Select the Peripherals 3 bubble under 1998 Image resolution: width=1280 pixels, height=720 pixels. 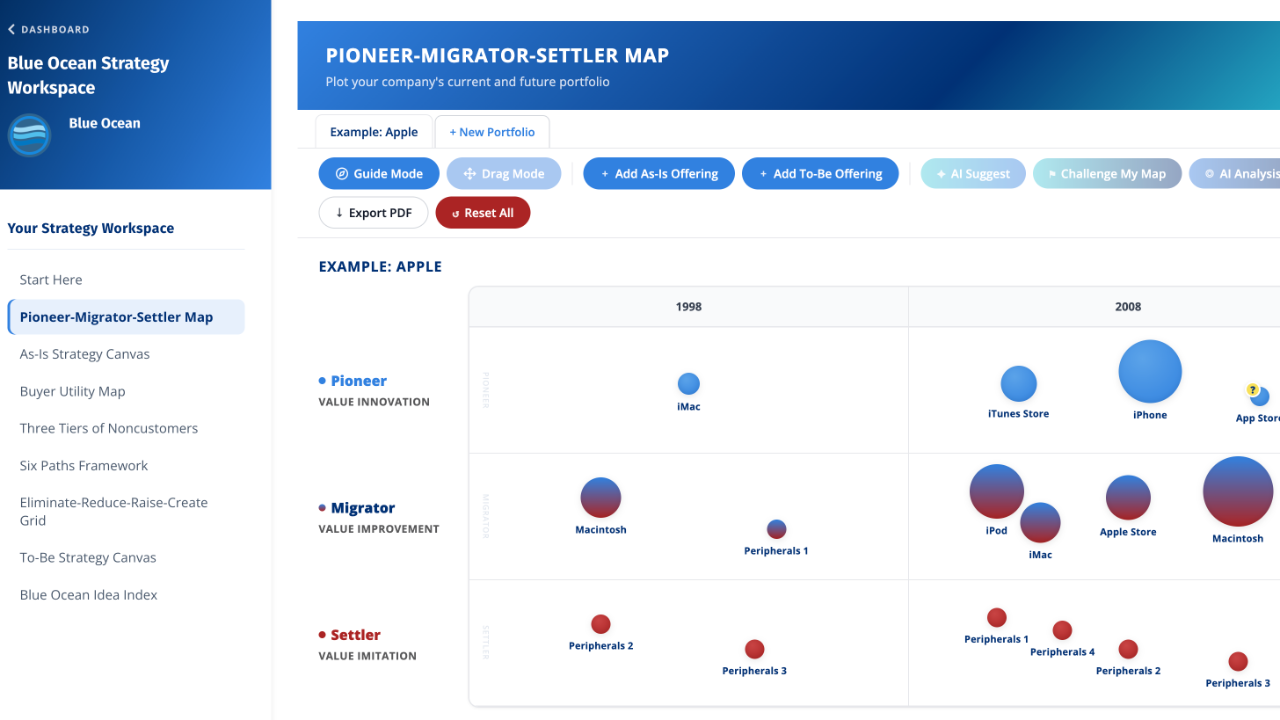click(x=755, y=649)
